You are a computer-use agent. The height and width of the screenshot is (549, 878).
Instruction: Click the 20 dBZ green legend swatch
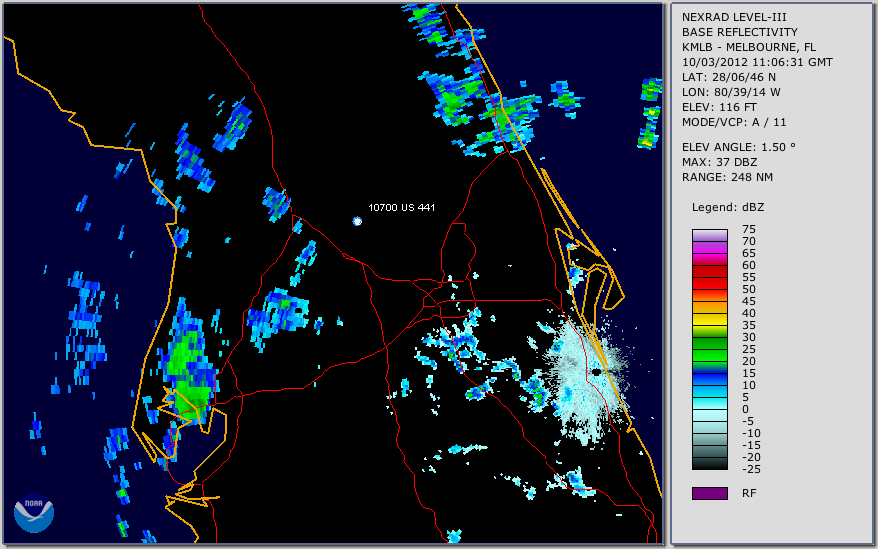(x=709, y=355)
